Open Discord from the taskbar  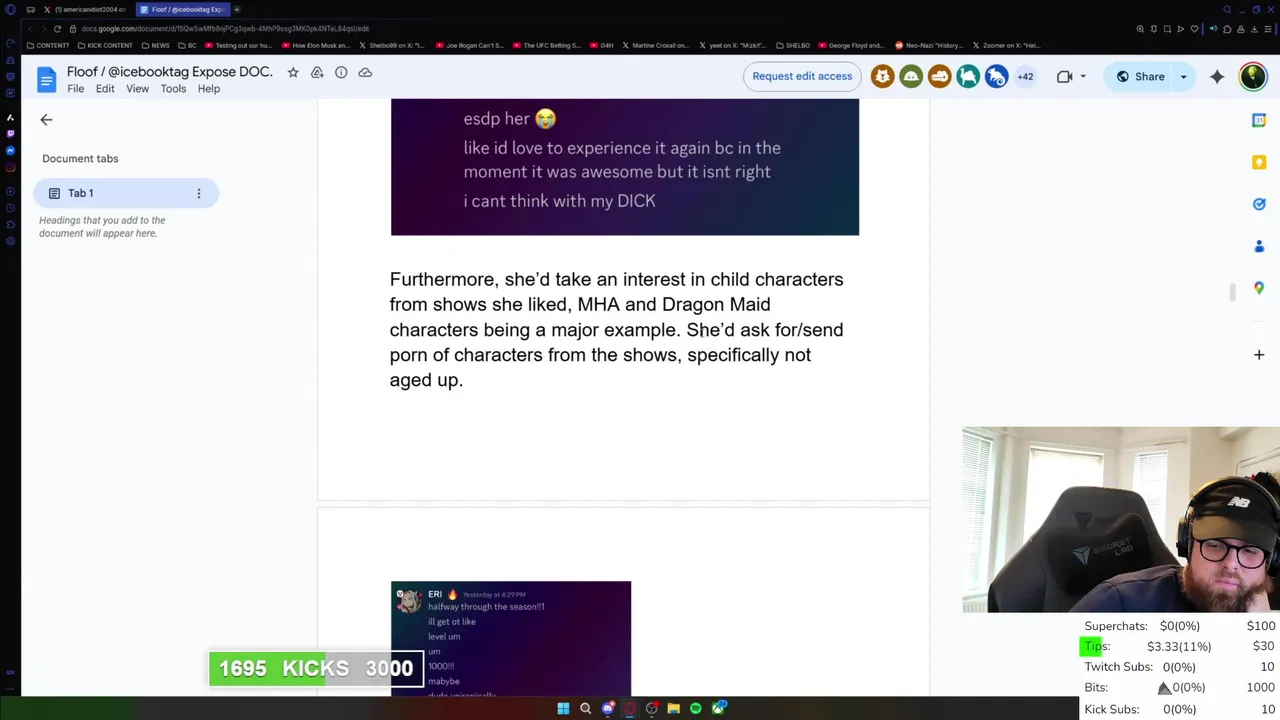point(607,708)
